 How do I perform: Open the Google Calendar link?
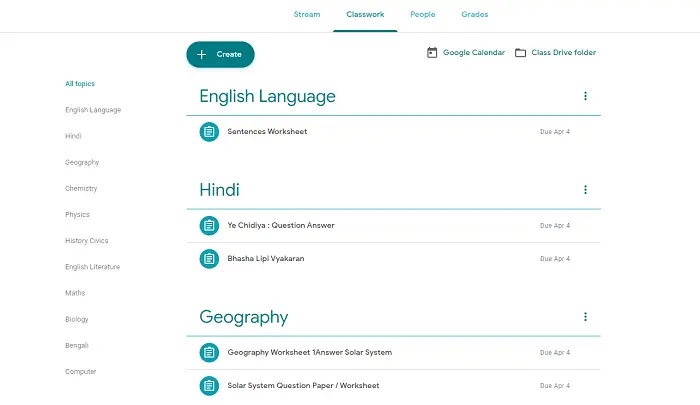pos(474,52)
